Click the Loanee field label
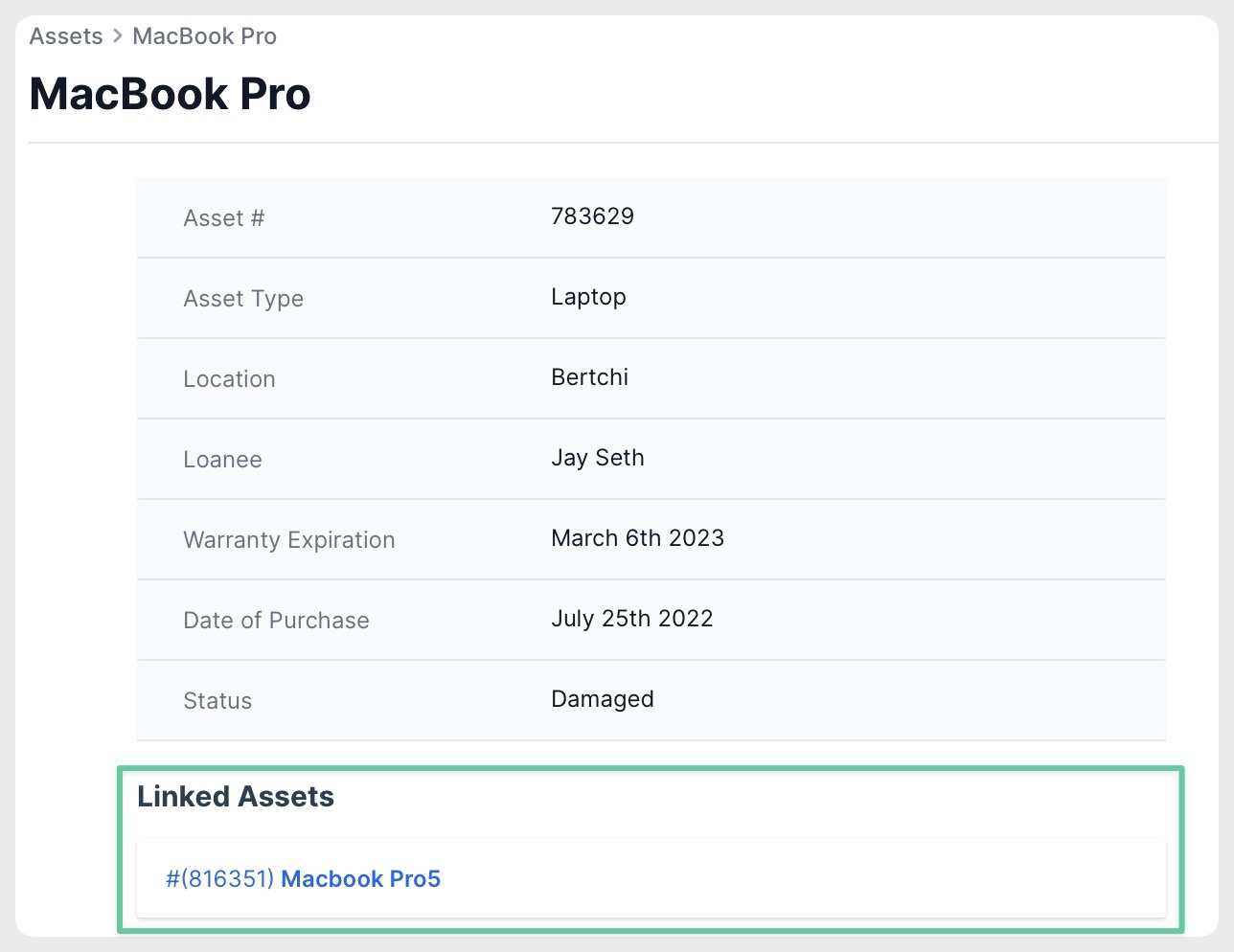This screenshot has height=952, width=1234. pos(222,460)
